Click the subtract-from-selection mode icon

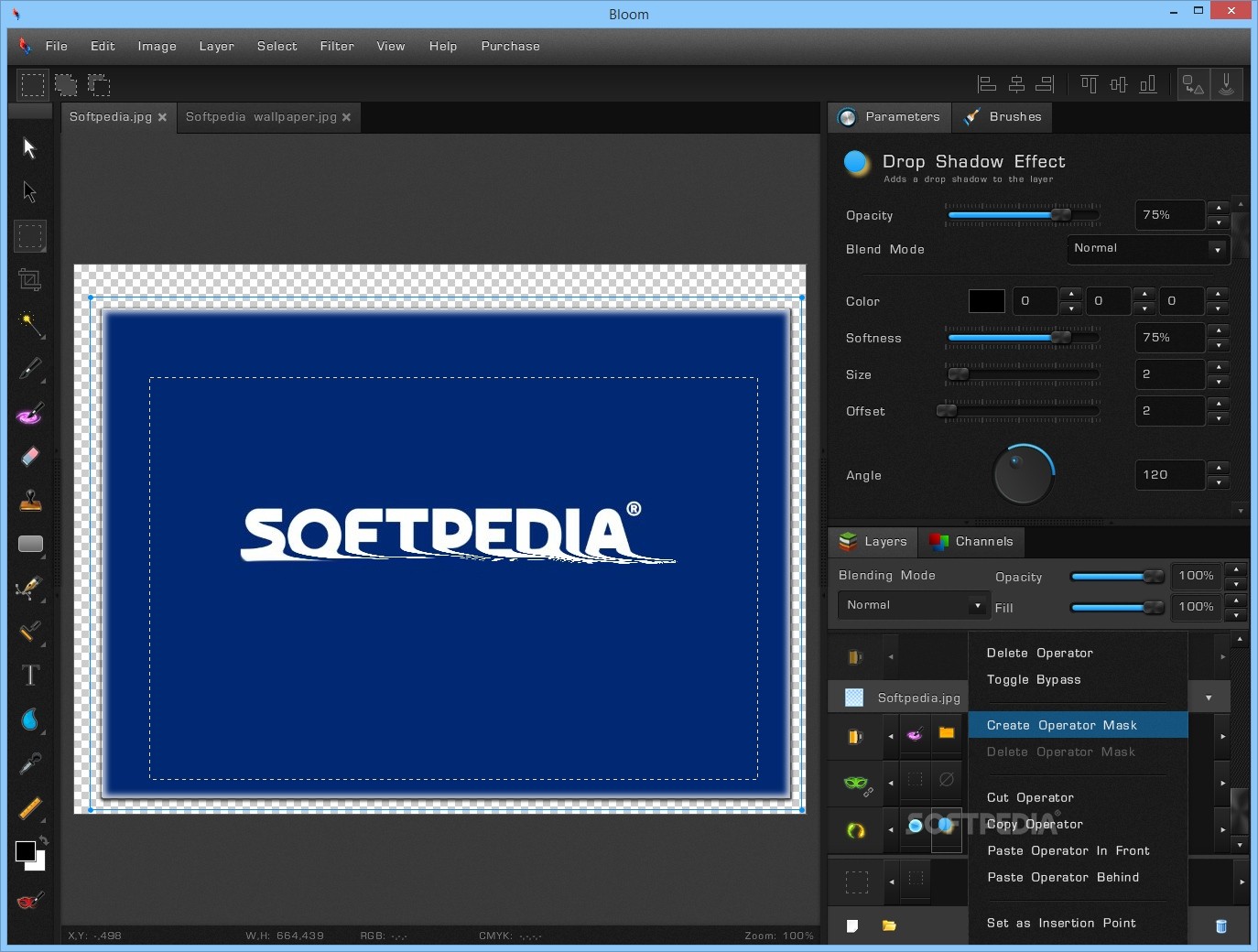pos(99,85)
